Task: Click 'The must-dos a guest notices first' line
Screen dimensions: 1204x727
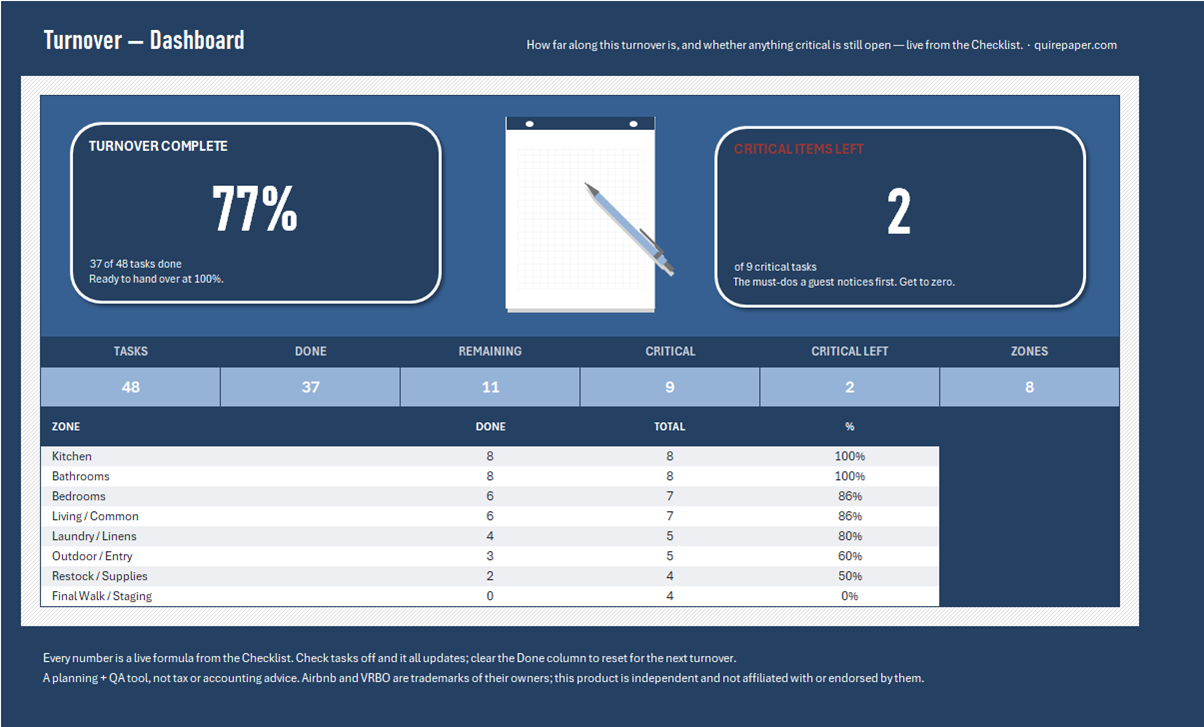Action: [844, 282]
